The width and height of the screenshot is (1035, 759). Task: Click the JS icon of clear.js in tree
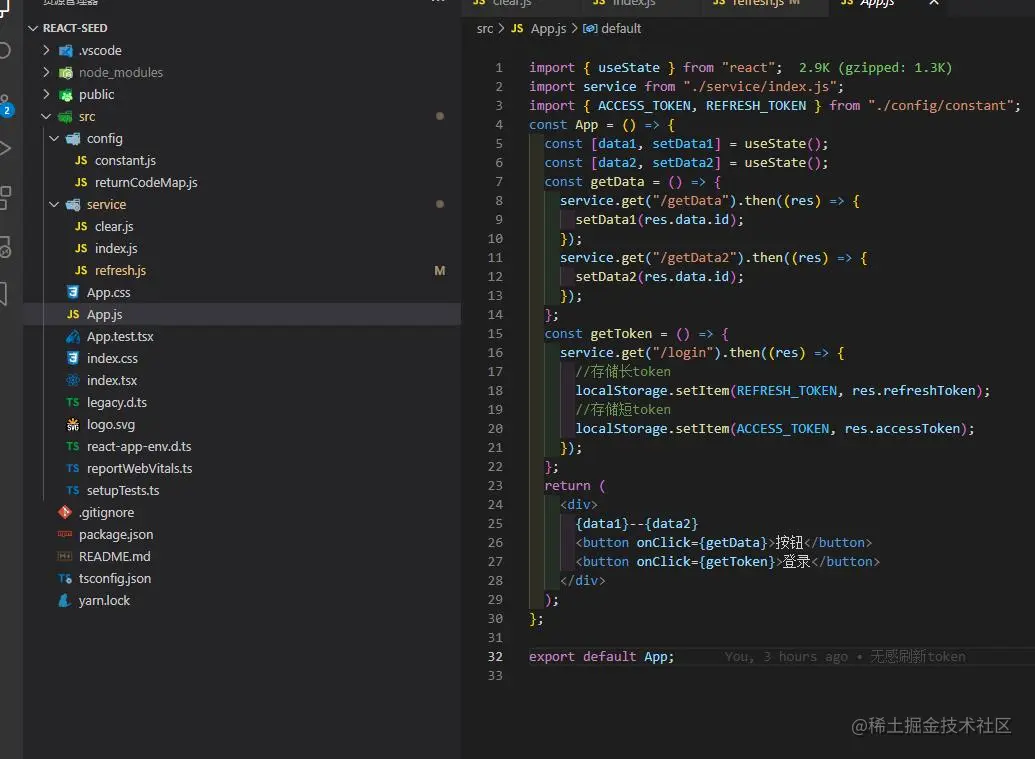click(x=81, y=226)
